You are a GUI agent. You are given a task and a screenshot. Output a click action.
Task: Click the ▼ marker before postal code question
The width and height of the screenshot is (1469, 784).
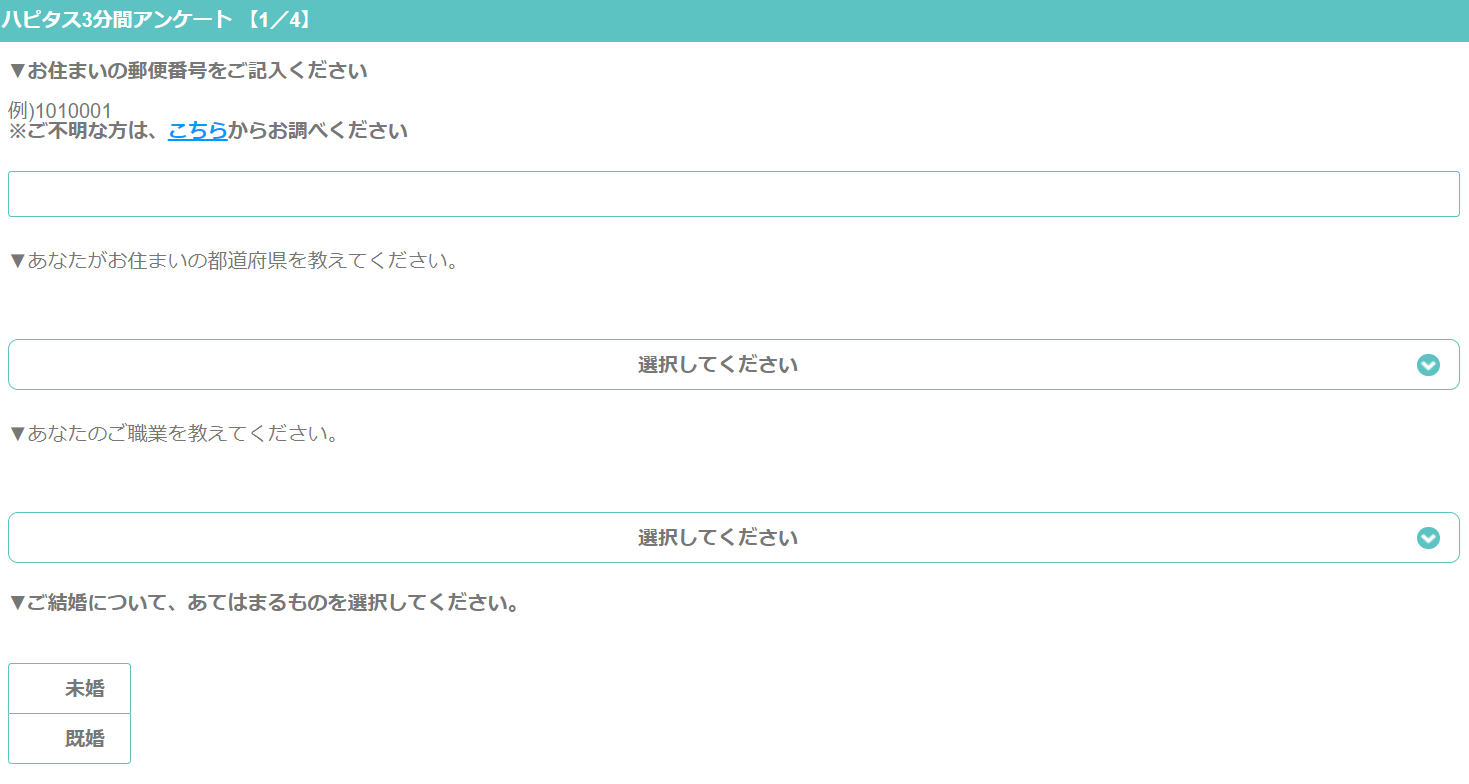(17, 71)
